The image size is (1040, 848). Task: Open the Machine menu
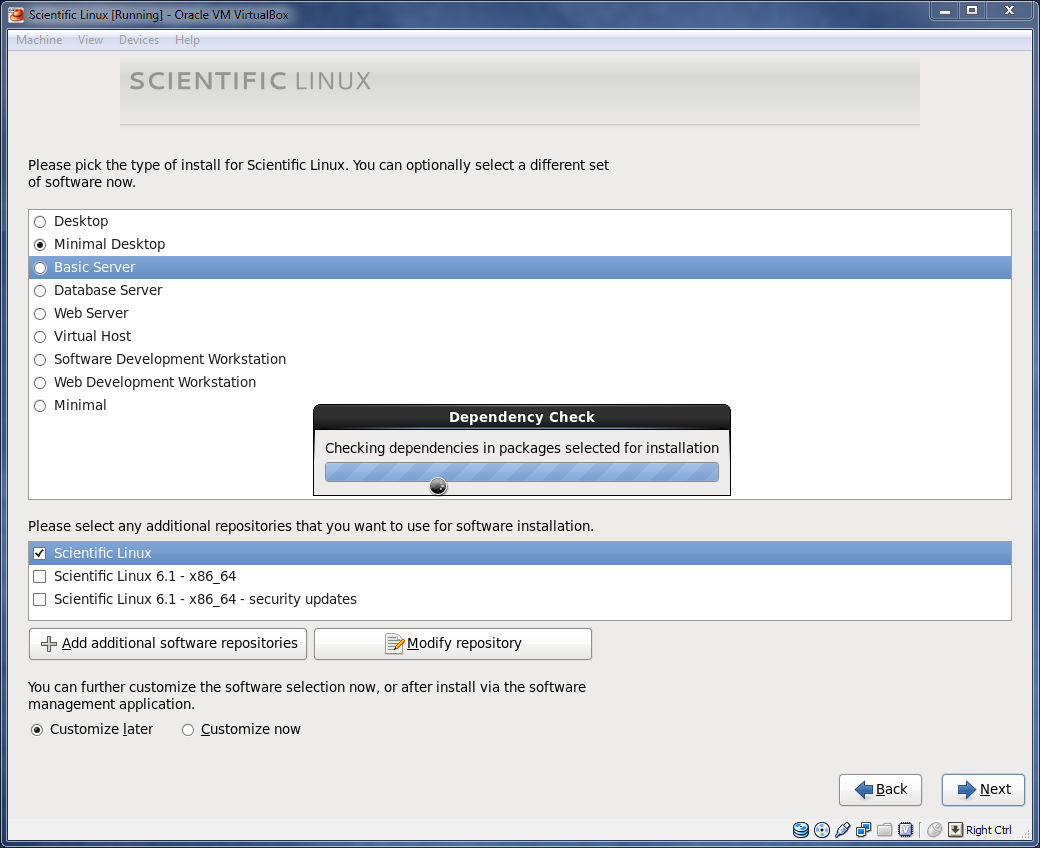[x=39, y=40]
